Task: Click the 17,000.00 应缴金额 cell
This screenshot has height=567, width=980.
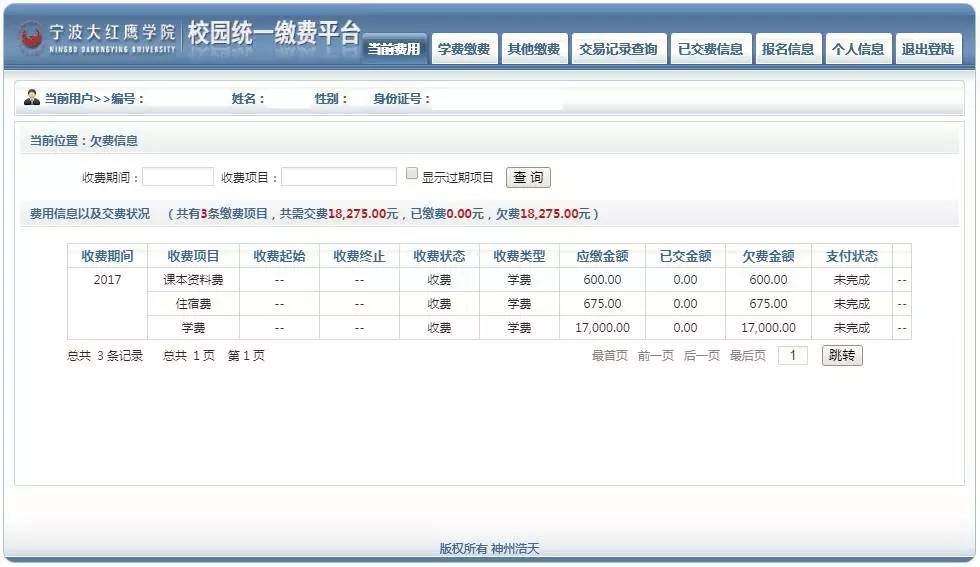Action: point(602,328)
